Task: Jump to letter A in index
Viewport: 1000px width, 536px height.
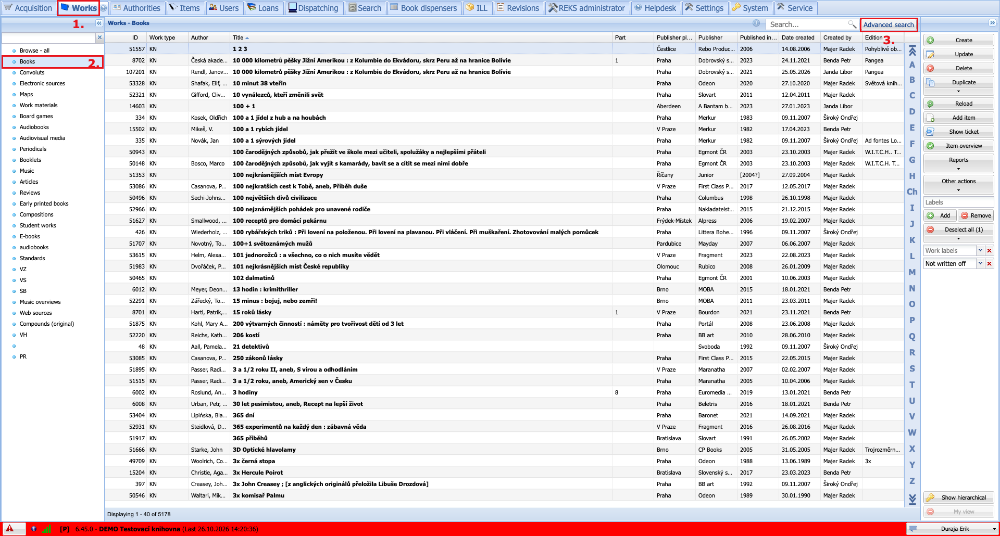Action: (912, 64)
